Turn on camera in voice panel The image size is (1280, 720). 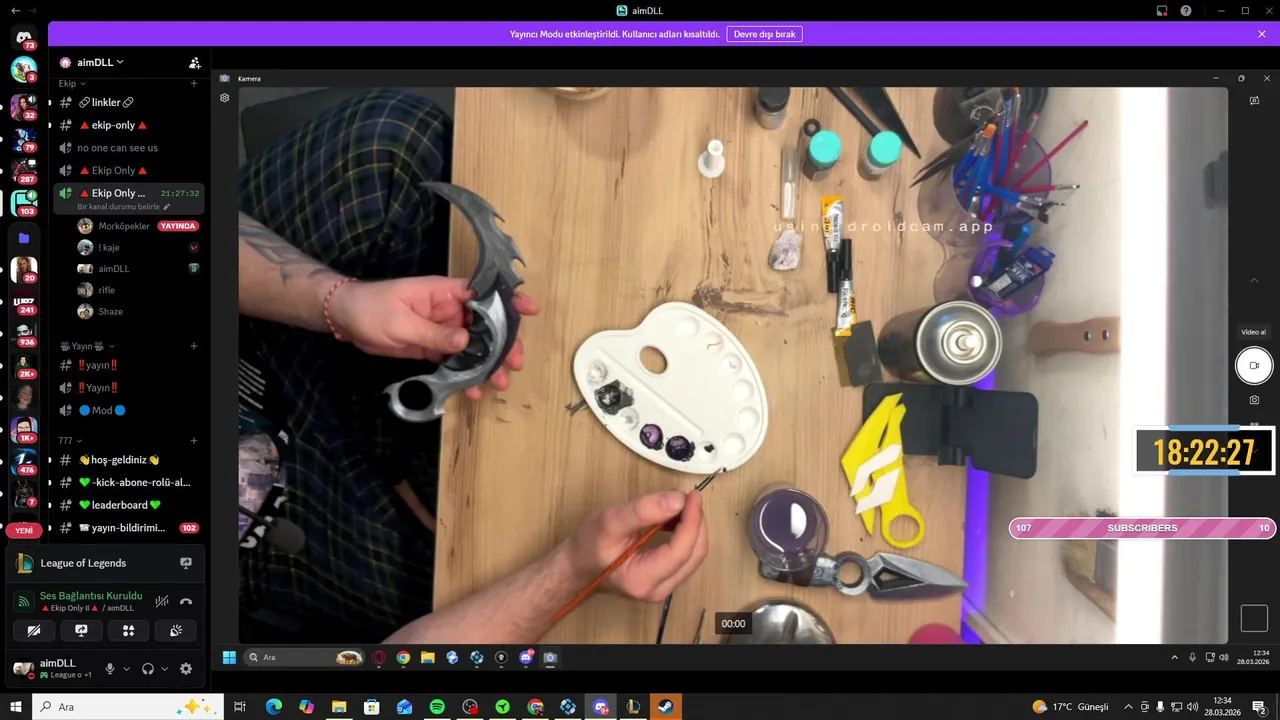[34, 631]
